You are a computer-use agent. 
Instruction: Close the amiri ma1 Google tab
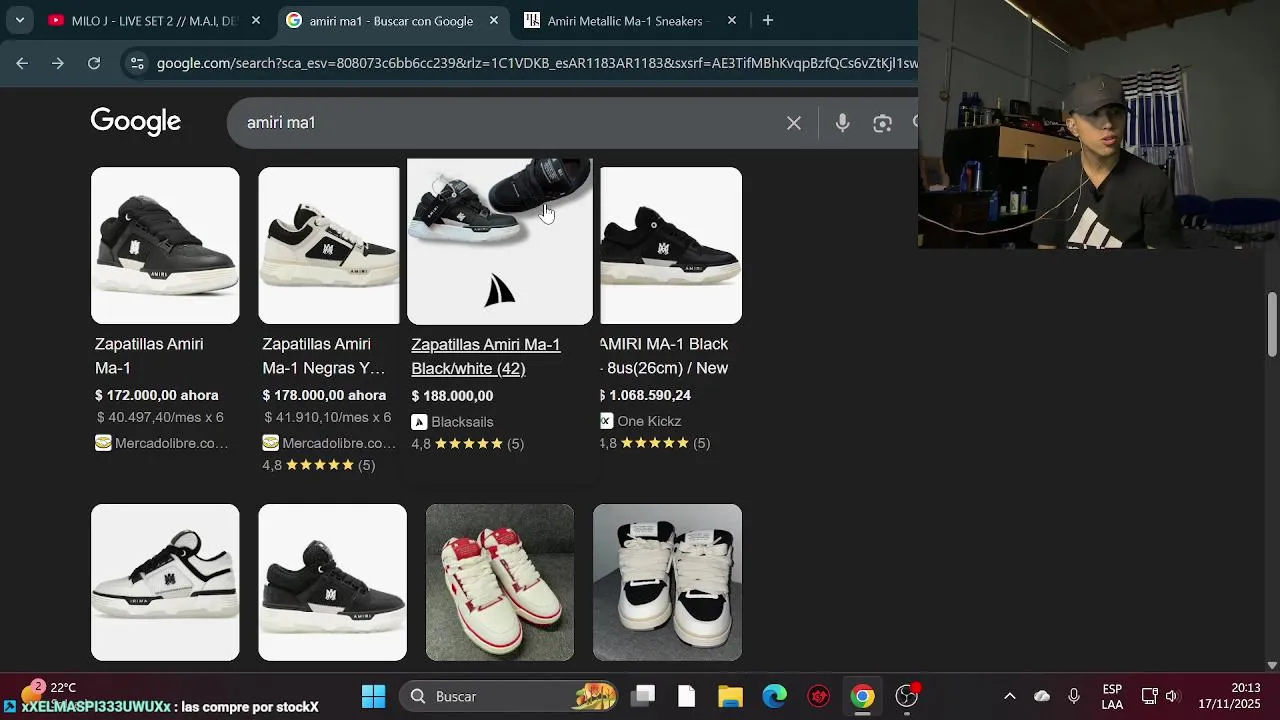pos(494,20)
